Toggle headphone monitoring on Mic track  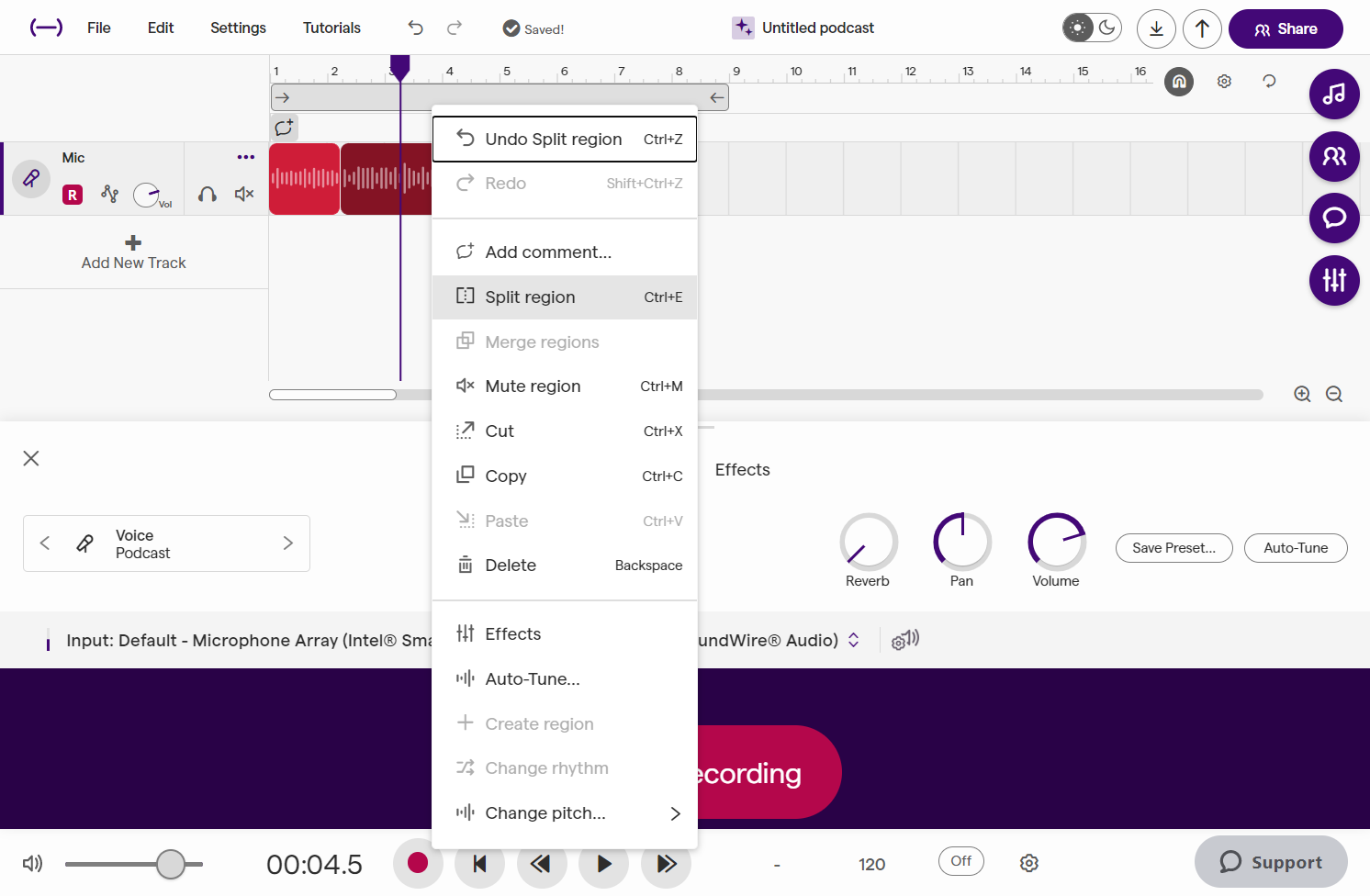[208, 194]
